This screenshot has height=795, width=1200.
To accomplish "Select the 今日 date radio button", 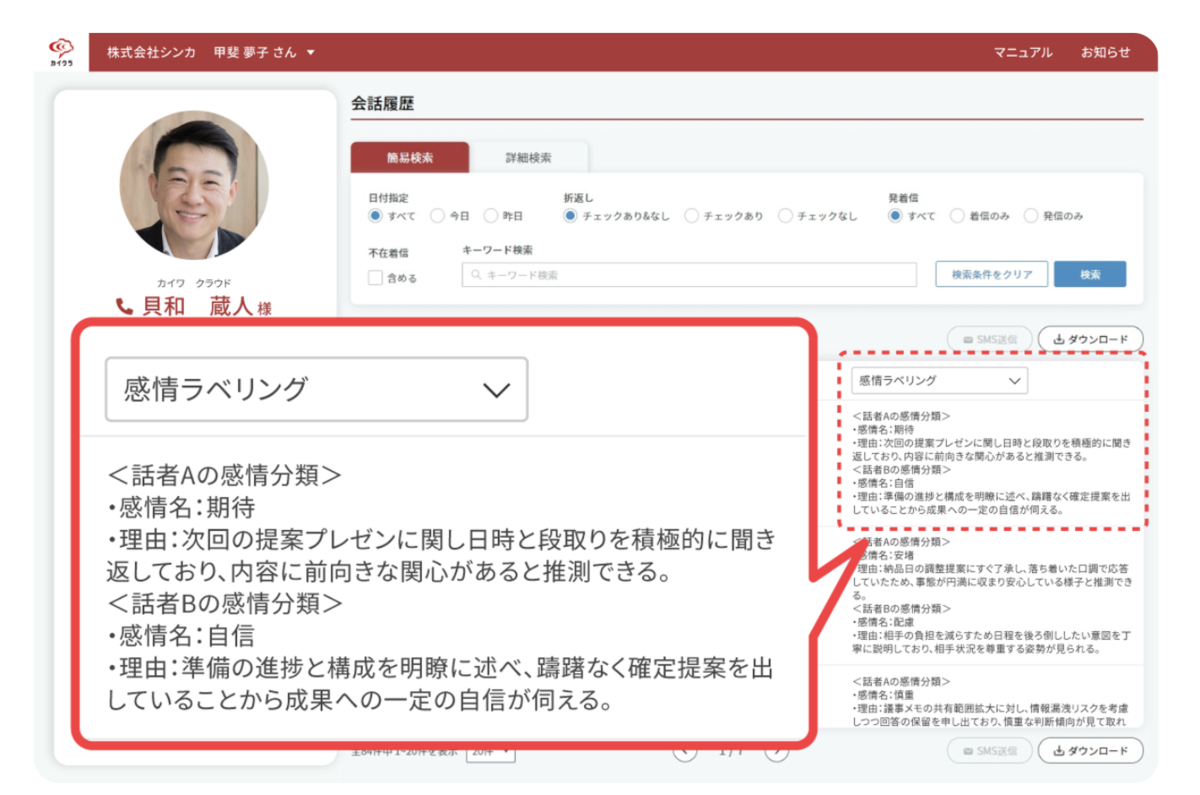I will coord(437,216).
